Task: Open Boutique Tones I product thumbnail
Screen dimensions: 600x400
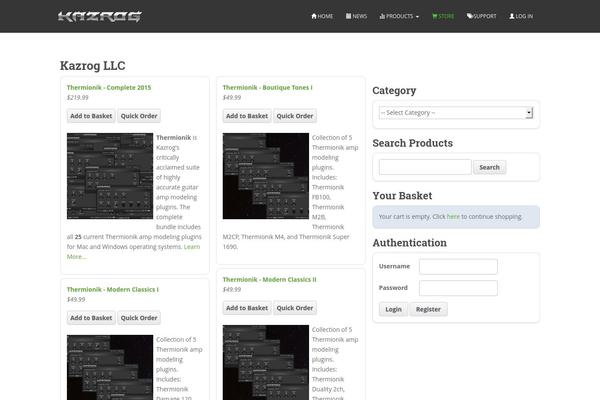Action: 266,176
